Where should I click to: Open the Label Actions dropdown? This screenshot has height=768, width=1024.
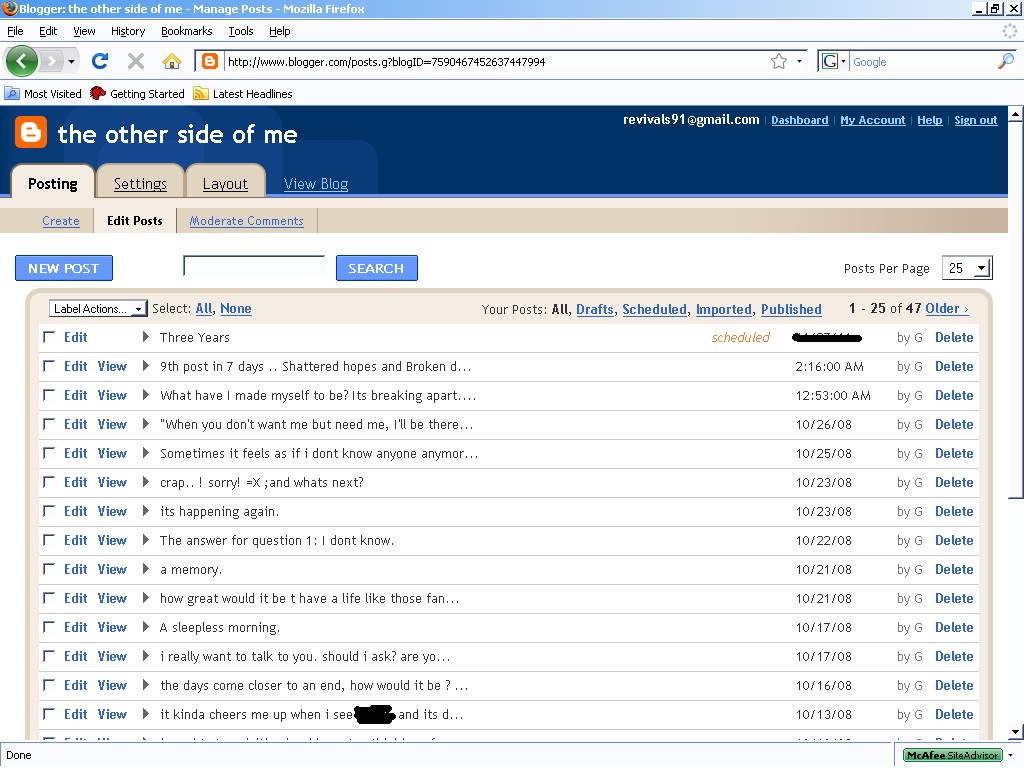pos(98,309)
